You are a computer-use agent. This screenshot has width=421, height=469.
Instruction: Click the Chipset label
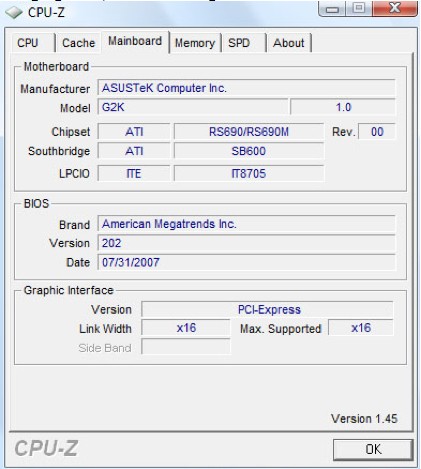coord(71,132)
